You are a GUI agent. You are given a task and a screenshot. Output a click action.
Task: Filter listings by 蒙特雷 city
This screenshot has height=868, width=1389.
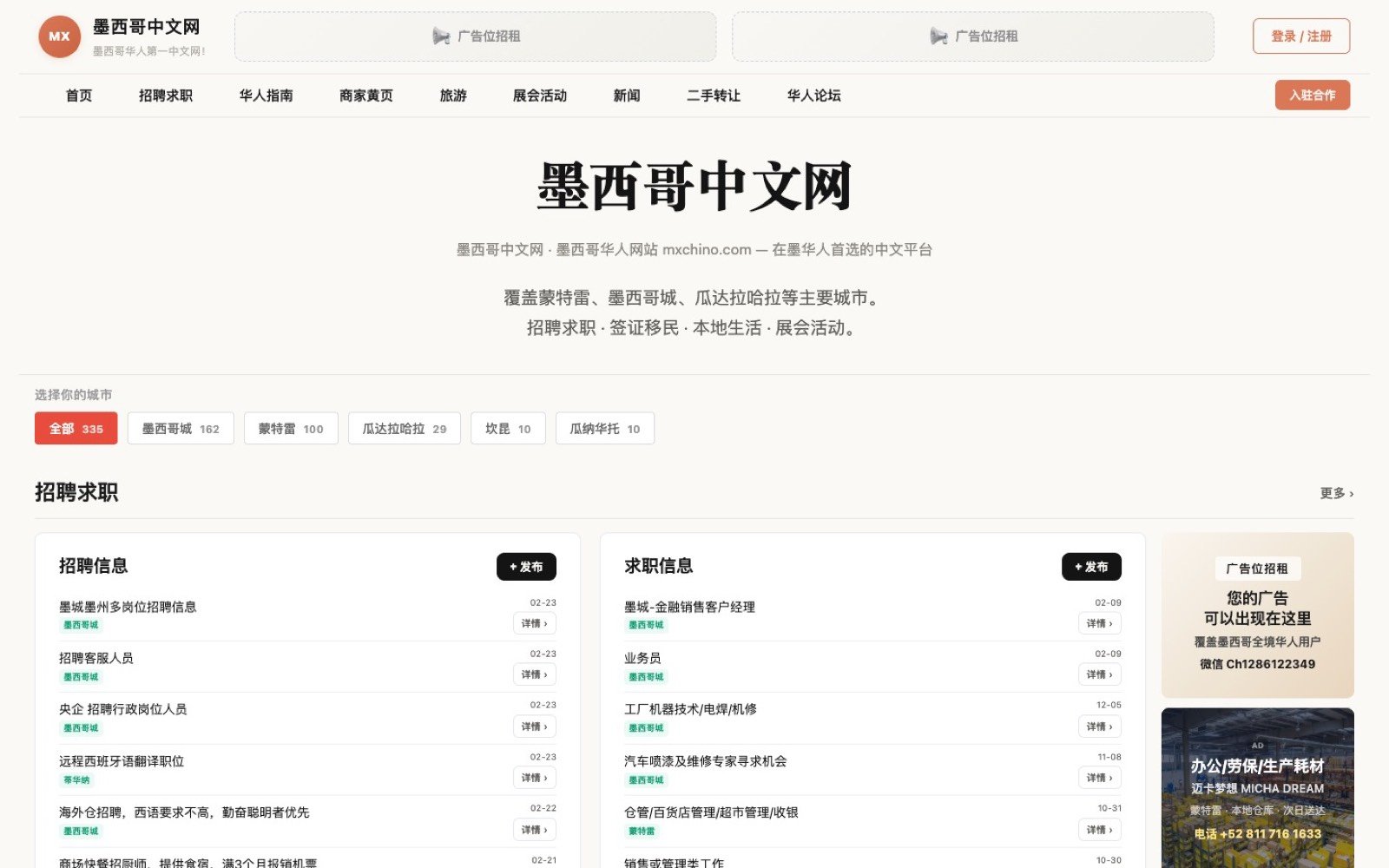click(290, 428)
